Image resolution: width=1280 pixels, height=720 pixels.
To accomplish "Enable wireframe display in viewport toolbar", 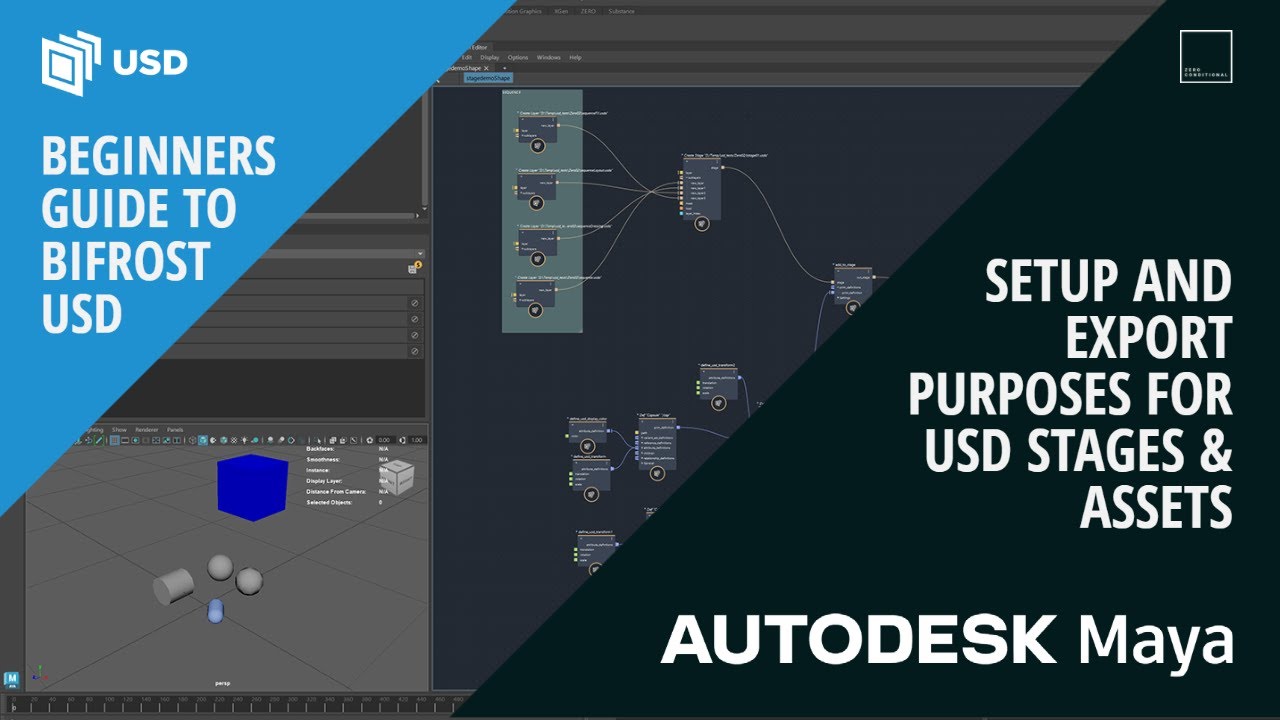I will (192, 440).
